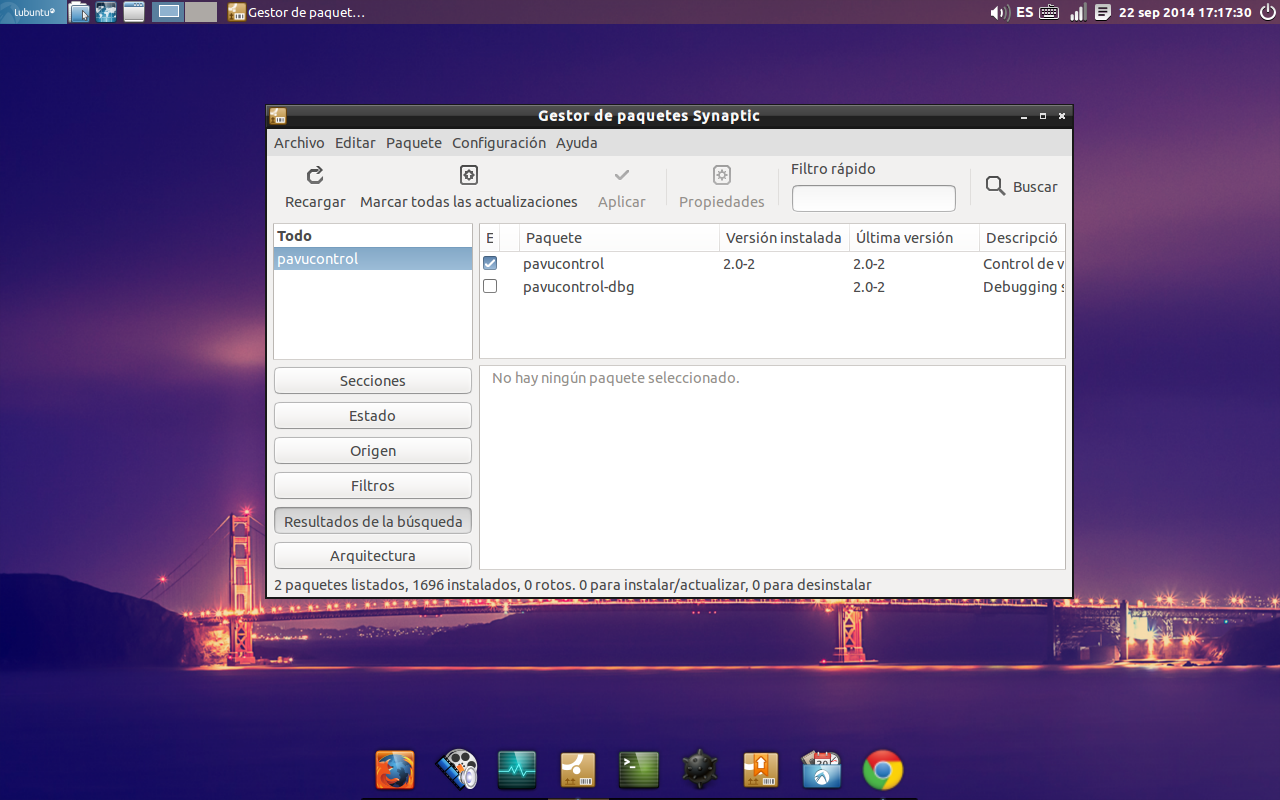The height and width of the screenshot is (800, 1280).
Task: Switch to the Secciones filter view
Action: [372, 380]
